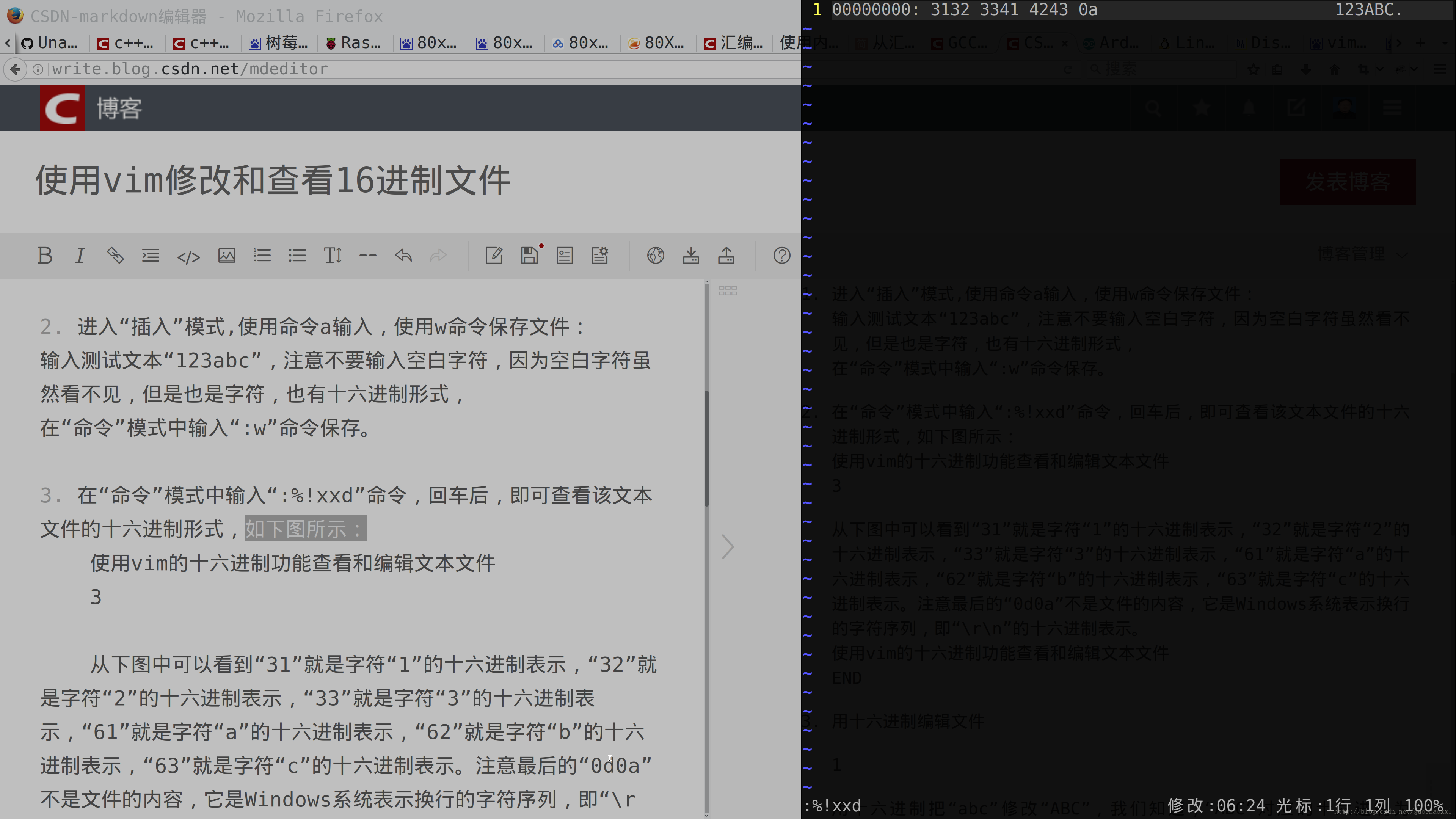Click the hex line '00000000: 3132 3341 4243 0a' in vim
This screenshot has height=819, width=1456.
click(964, 9)
